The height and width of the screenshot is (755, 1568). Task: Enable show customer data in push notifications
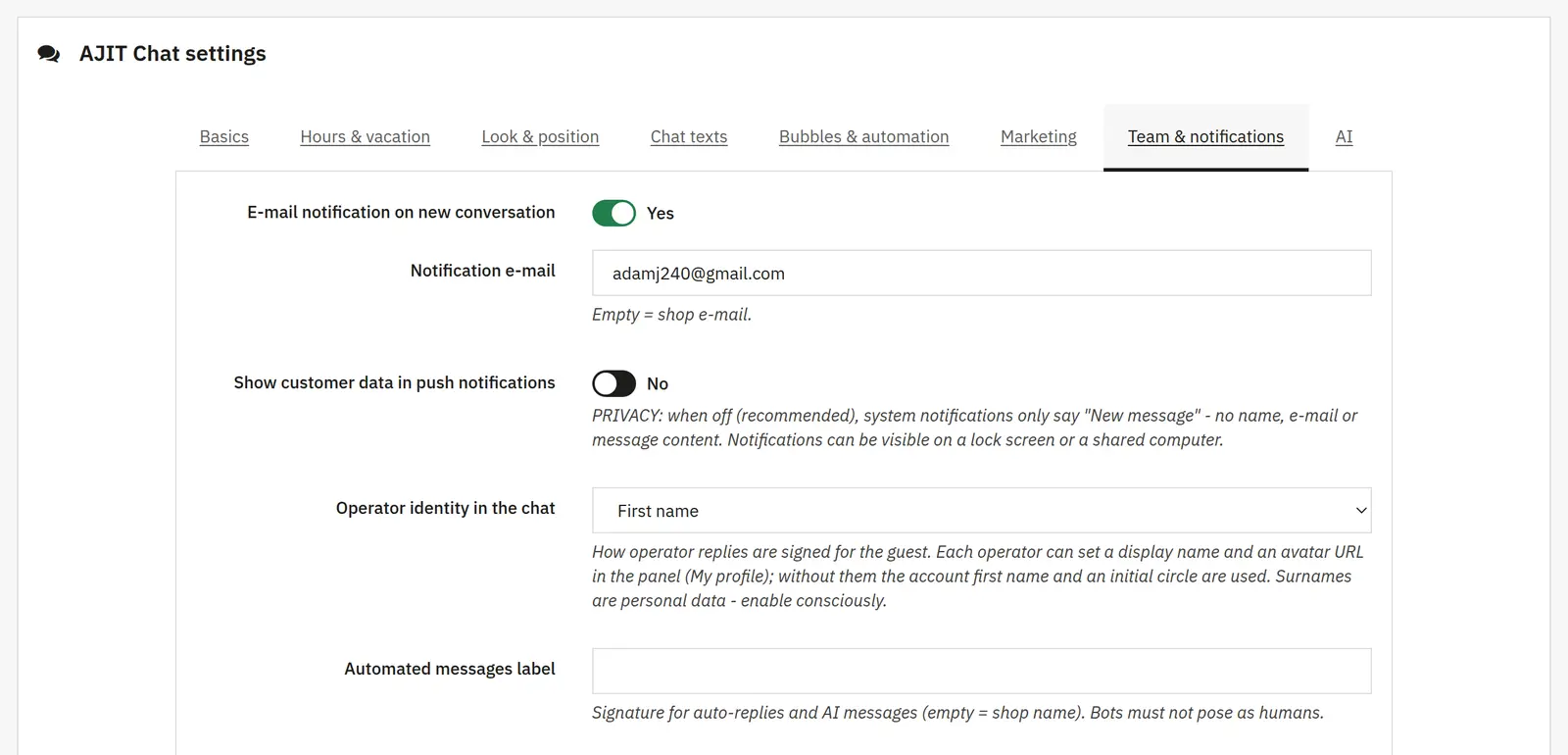click(x=613, y=383)
